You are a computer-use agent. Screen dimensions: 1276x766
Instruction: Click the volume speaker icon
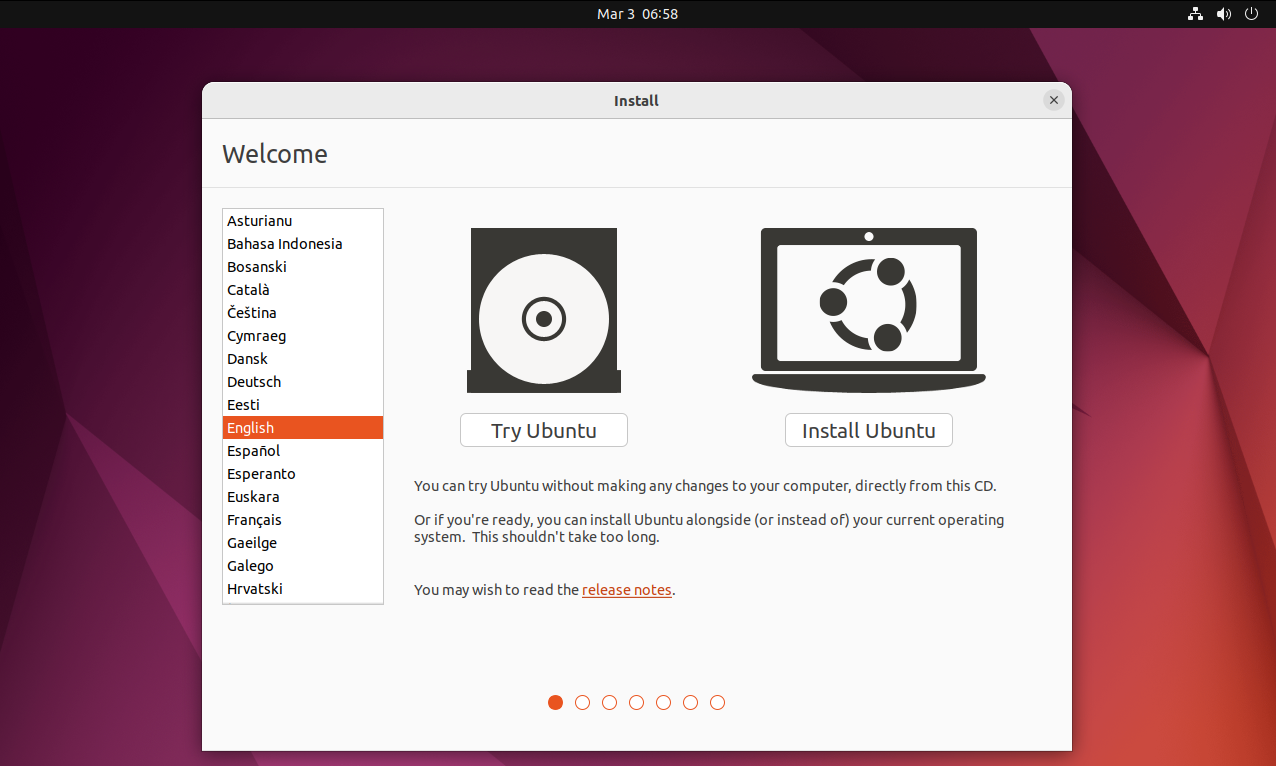[x=1223, y=14]
